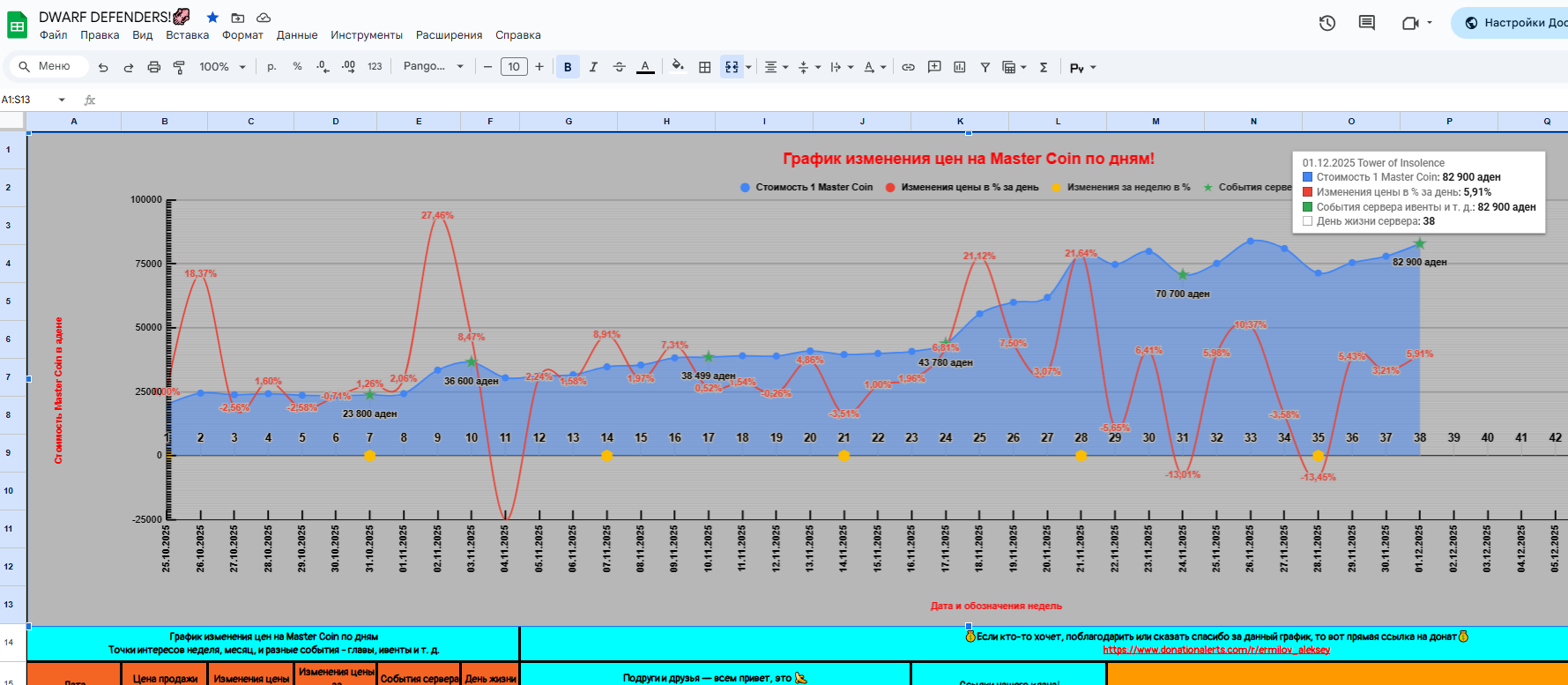
Task: Open the fill color bucket picker
Action: coord(677,67)
